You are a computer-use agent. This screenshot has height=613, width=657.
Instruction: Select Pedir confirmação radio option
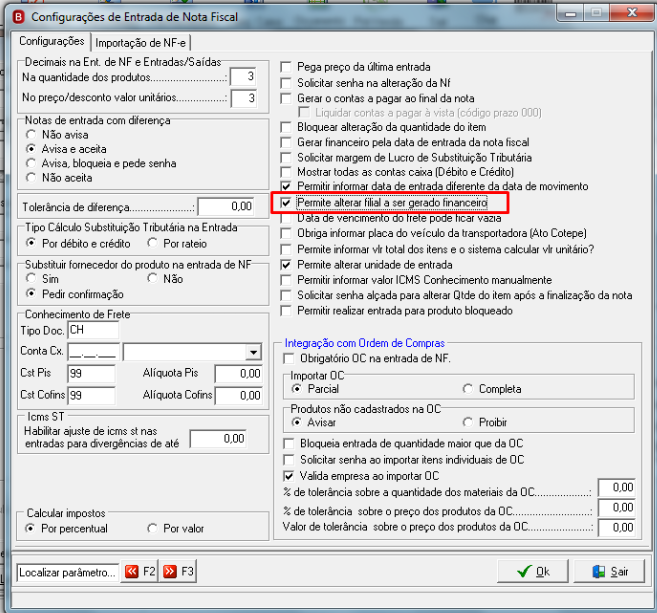click(31, 294)
